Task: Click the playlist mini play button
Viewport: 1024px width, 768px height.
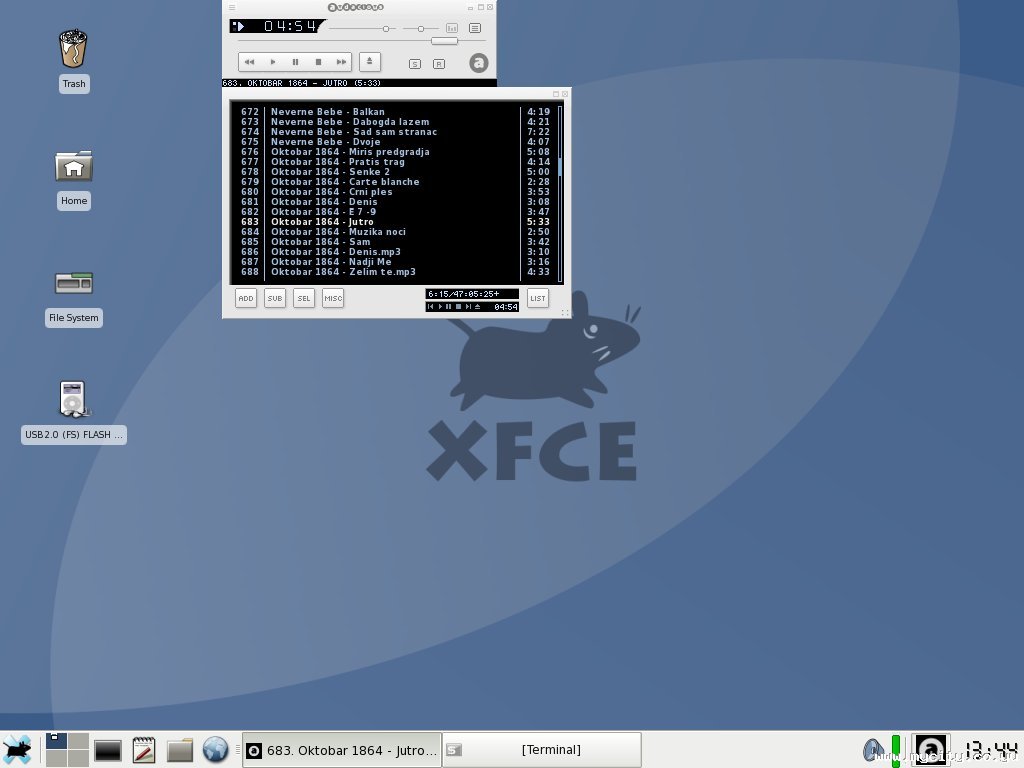Action: 440,306
